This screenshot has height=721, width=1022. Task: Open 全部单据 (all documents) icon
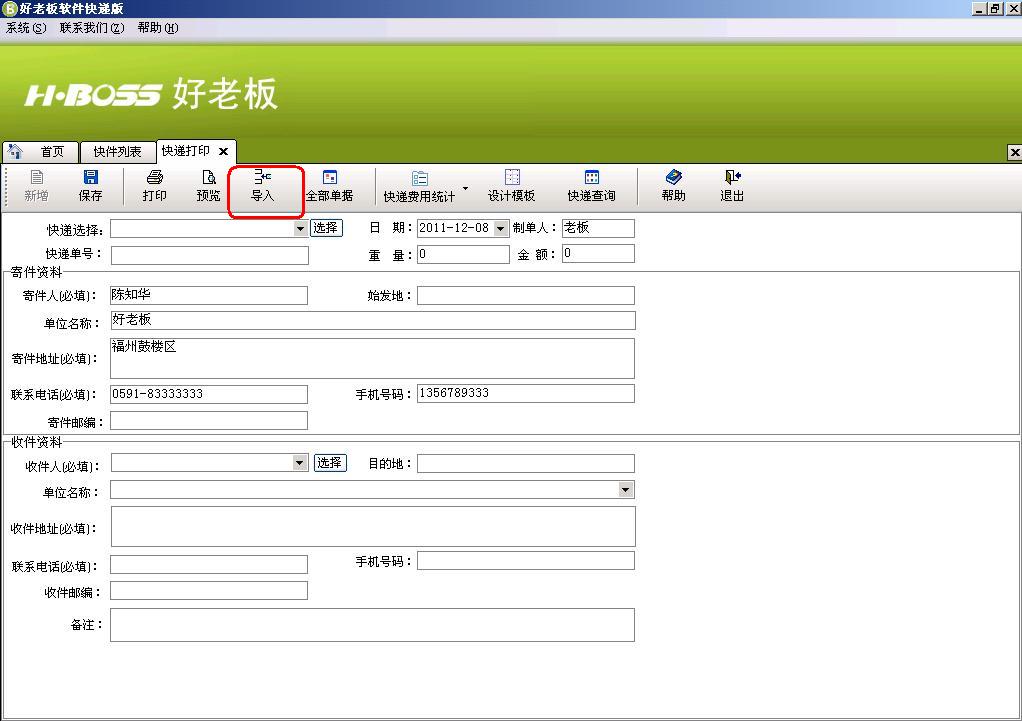330,177
